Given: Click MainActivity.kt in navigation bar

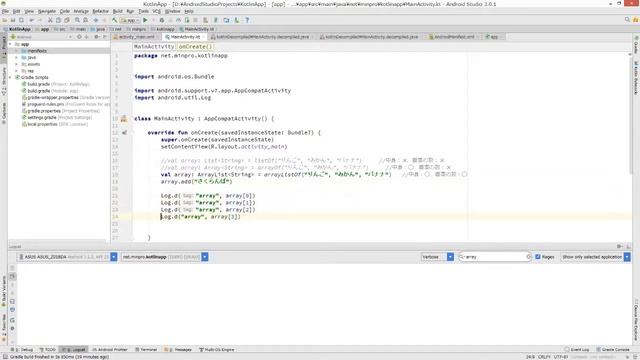Looking at the screenshot, I should (196, 29).
